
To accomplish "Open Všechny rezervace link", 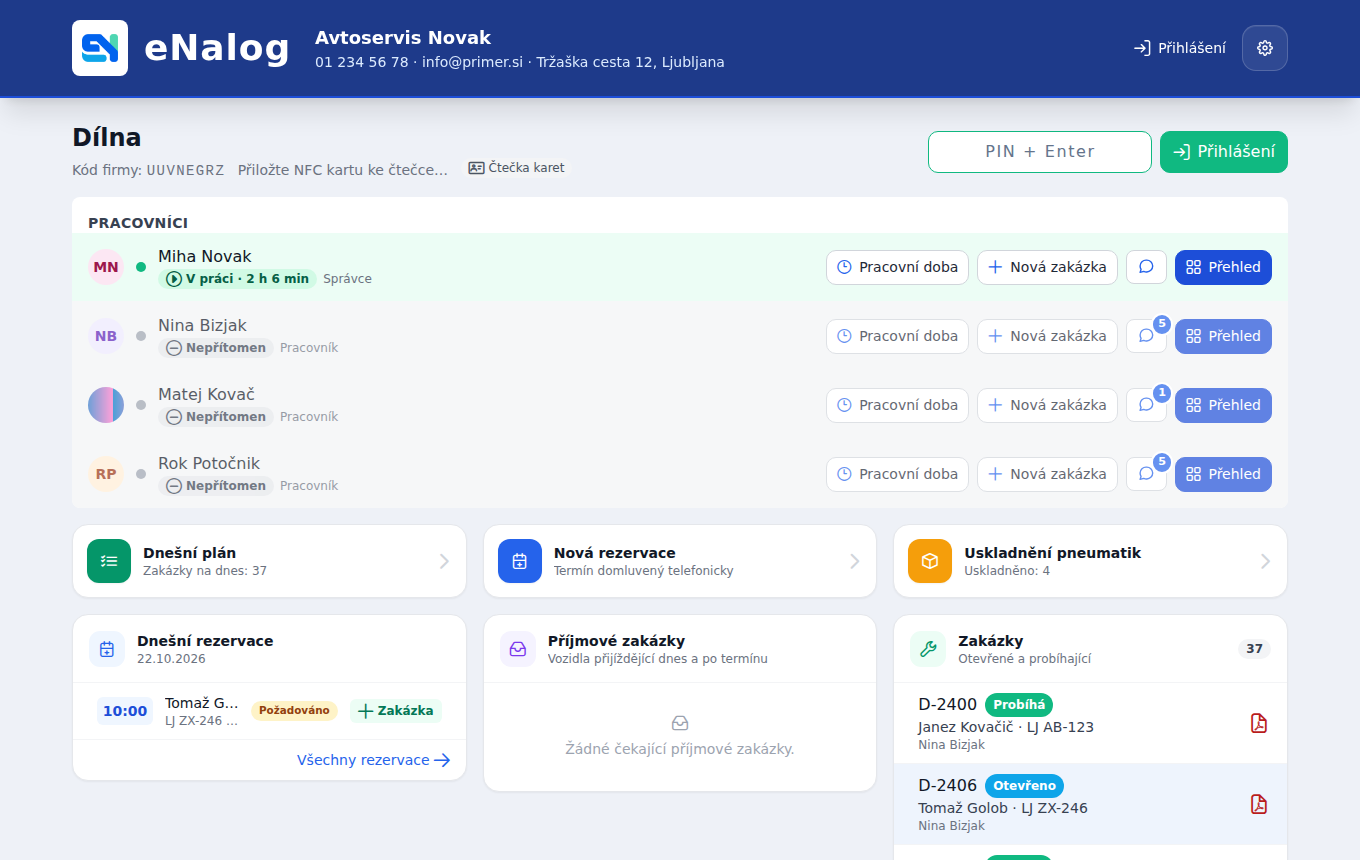I will 374,760.
